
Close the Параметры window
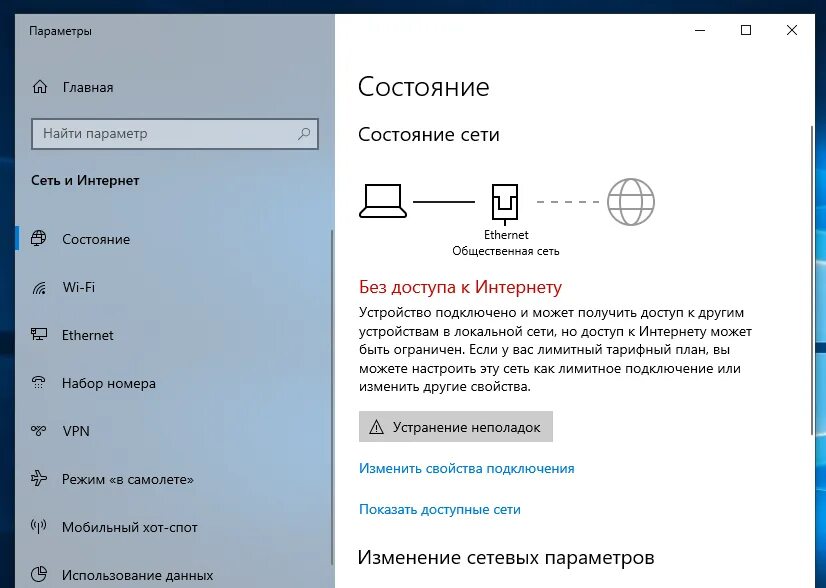click(792, 31)
